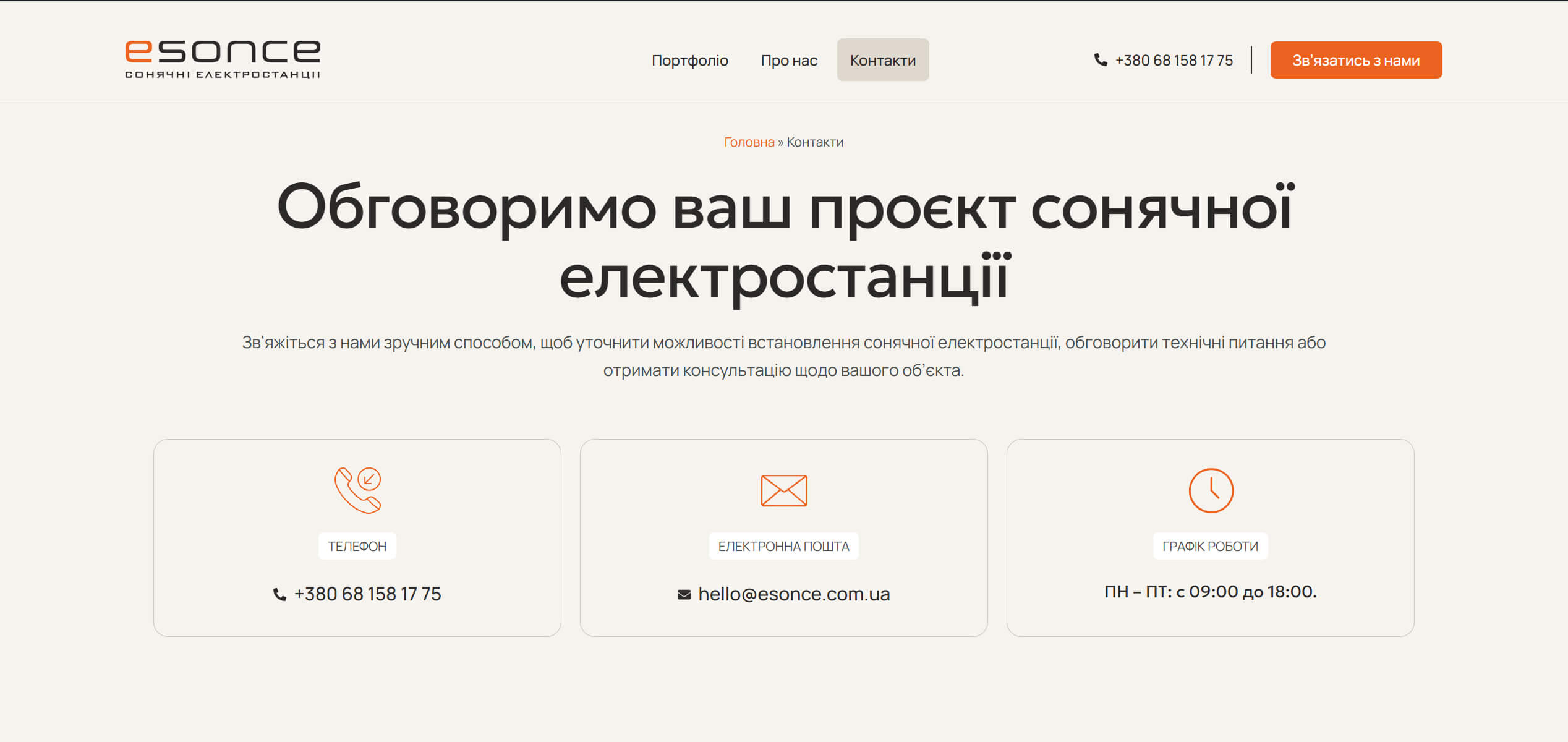This screenshot has height=742, width=1568.
Task: Click the ЕЛЕКТРОННА ПОШТА label badge
Action: [x=784, y=546]
